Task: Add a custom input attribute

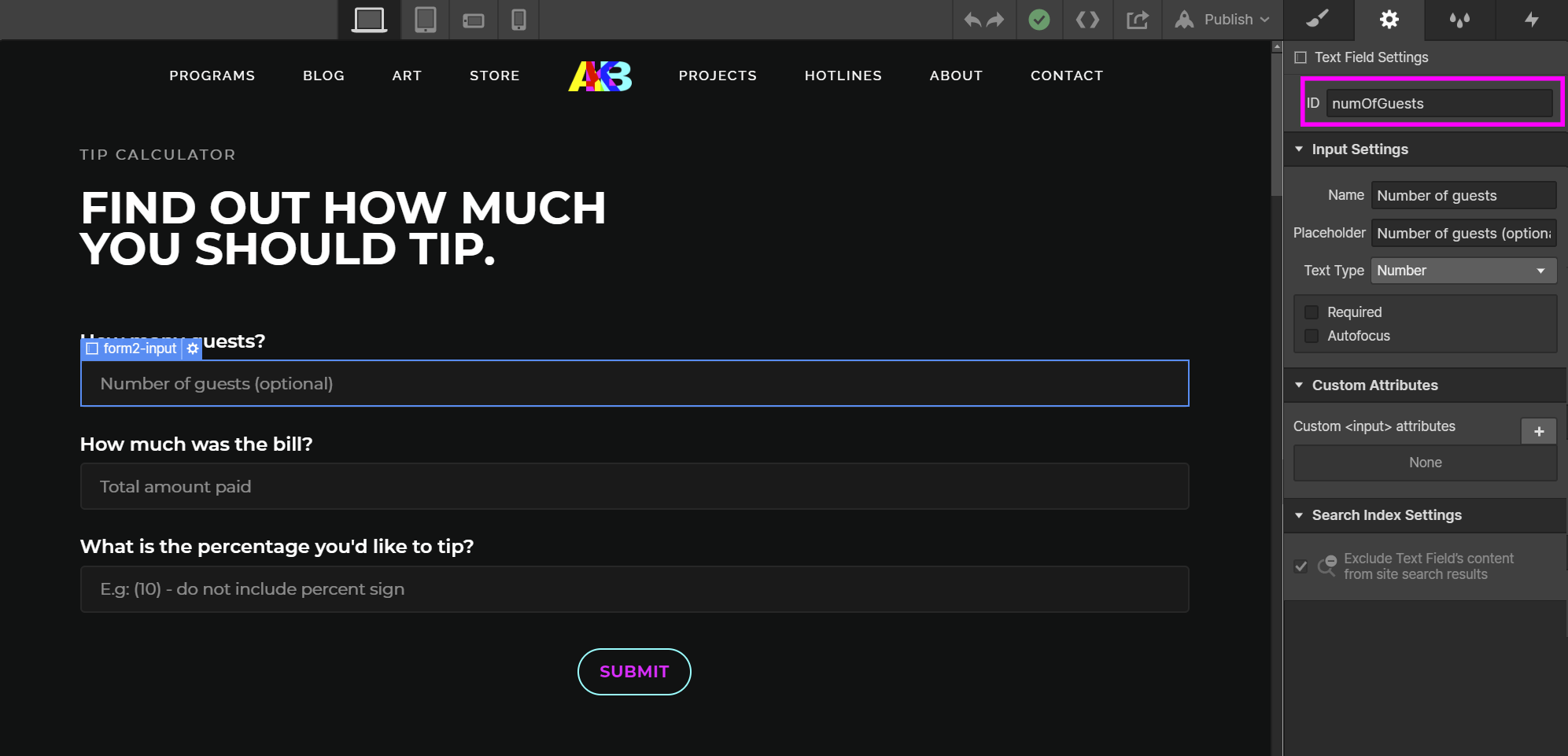Action: 1539,431
